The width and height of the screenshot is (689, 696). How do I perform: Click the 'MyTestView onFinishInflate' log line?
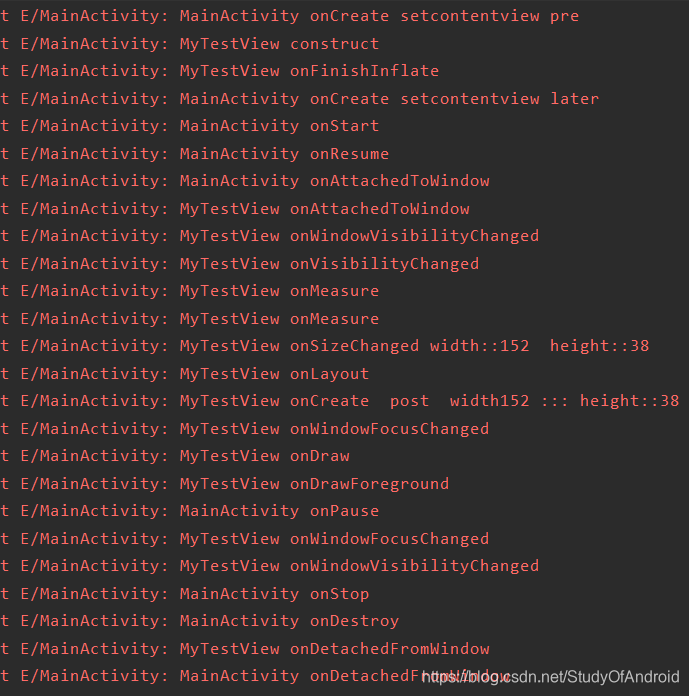pyautogui.click(x=220, y=71)
